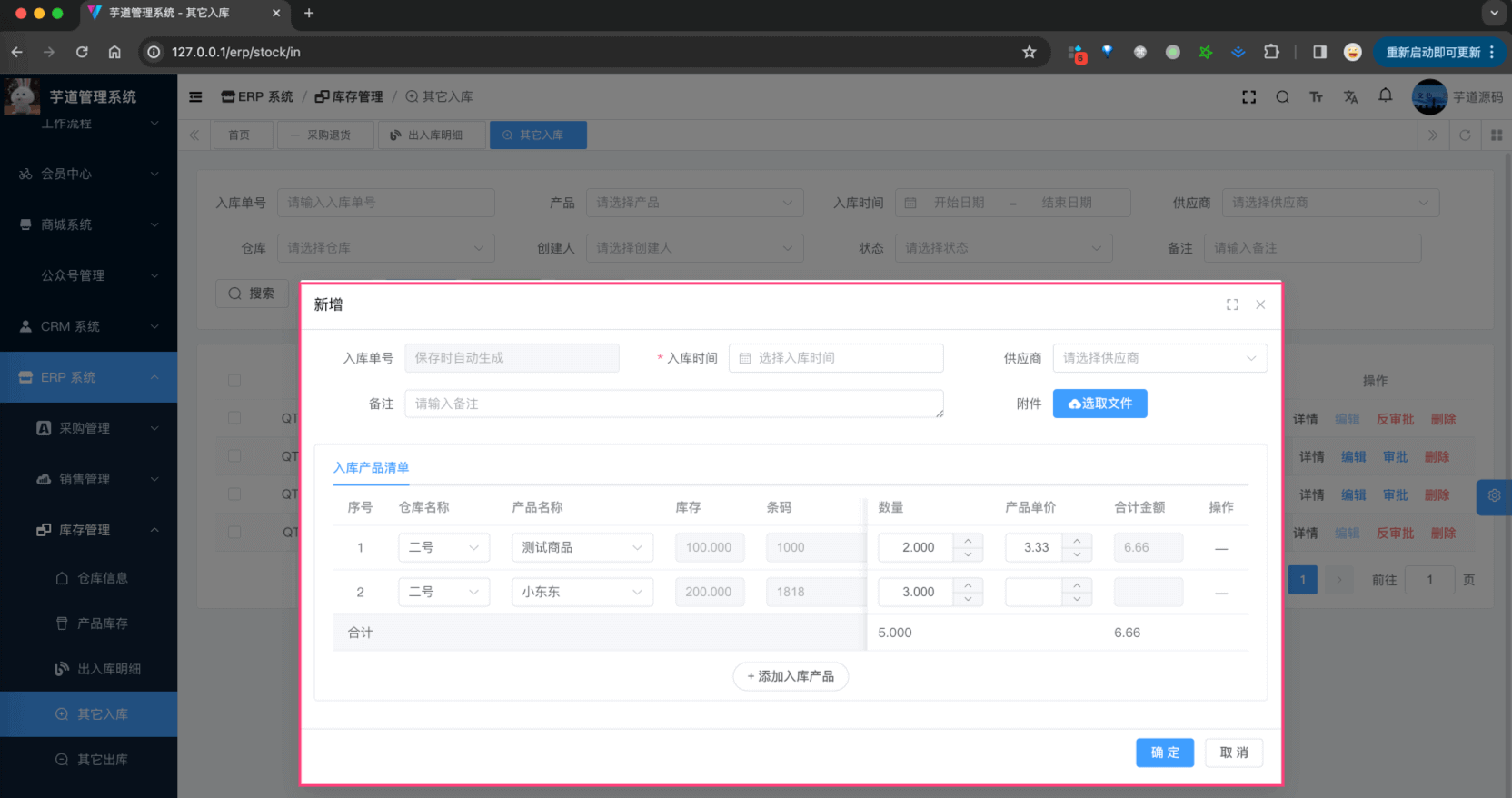The width and height of the screenshot is (1512, 798).
Task: Click the hamburger menu collapse icon
Action: (195, 97)
